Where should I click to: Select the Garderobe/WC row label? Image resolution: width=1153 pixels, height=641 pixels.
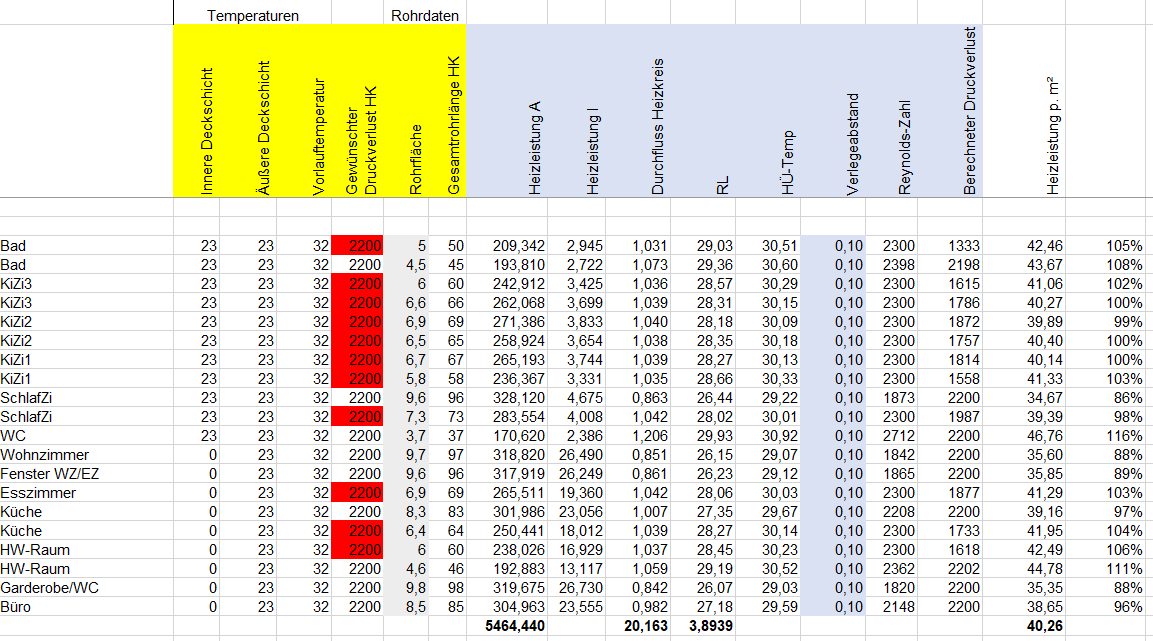[x=49, y=588]
